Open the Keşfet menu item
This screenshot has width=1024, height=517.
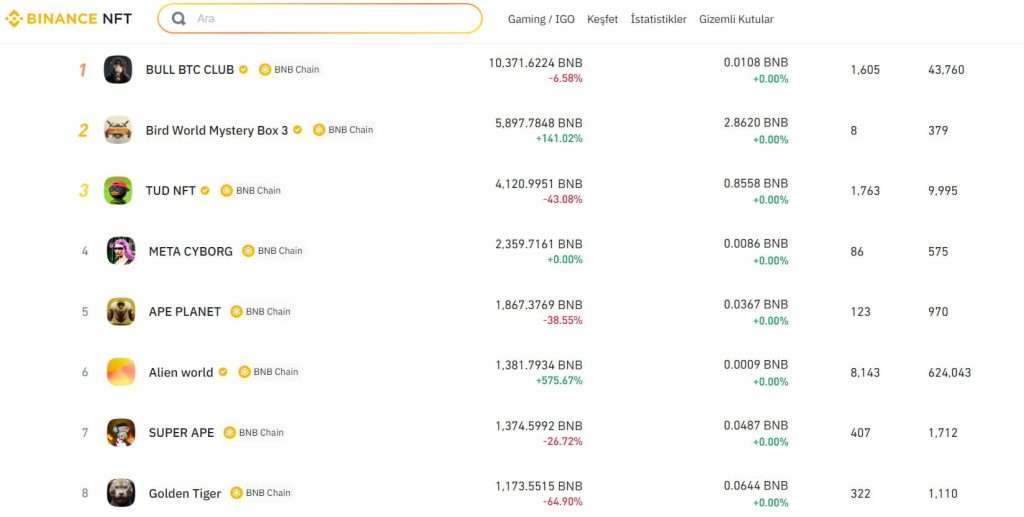(602, 19)
